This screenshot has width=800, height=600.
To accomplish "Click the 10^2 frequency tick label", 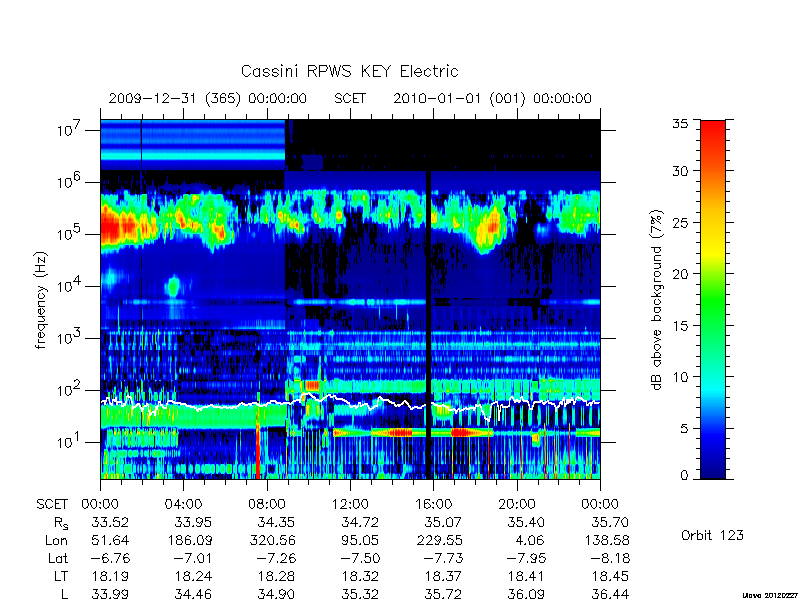I will click(71, 390).
